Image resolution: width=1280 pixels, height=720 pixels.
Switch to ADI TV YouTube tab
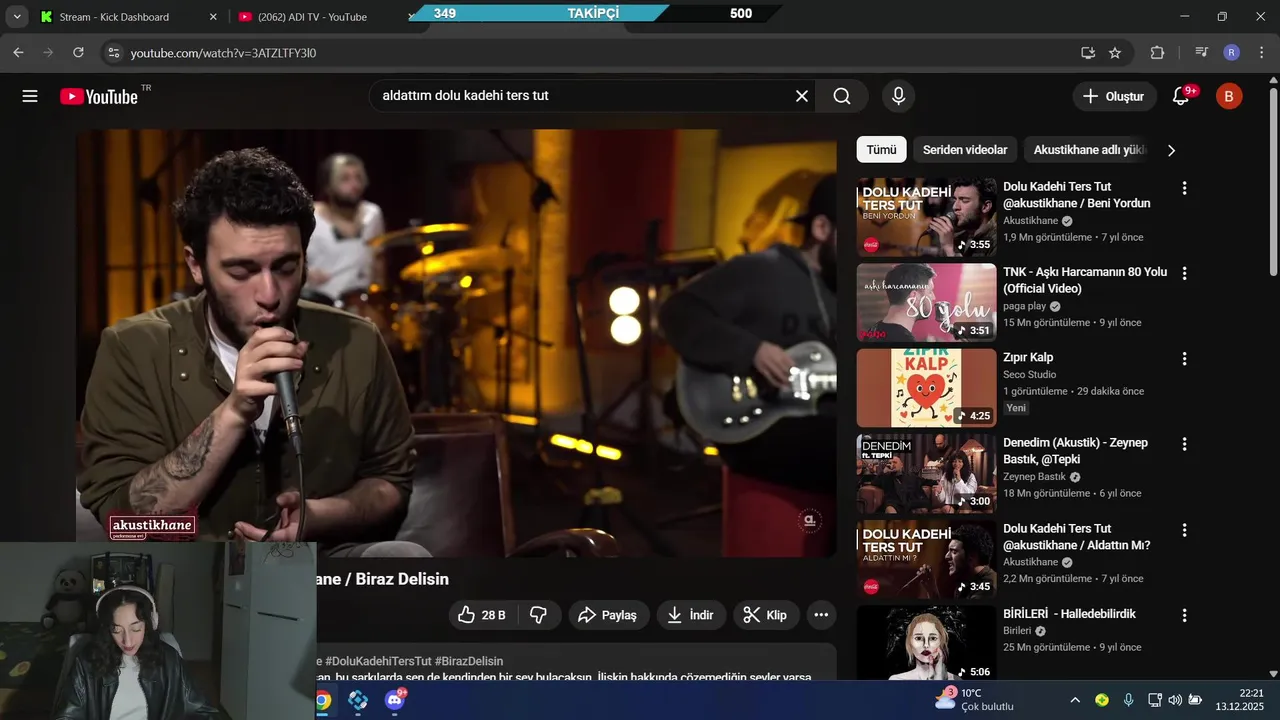(312, 17)
